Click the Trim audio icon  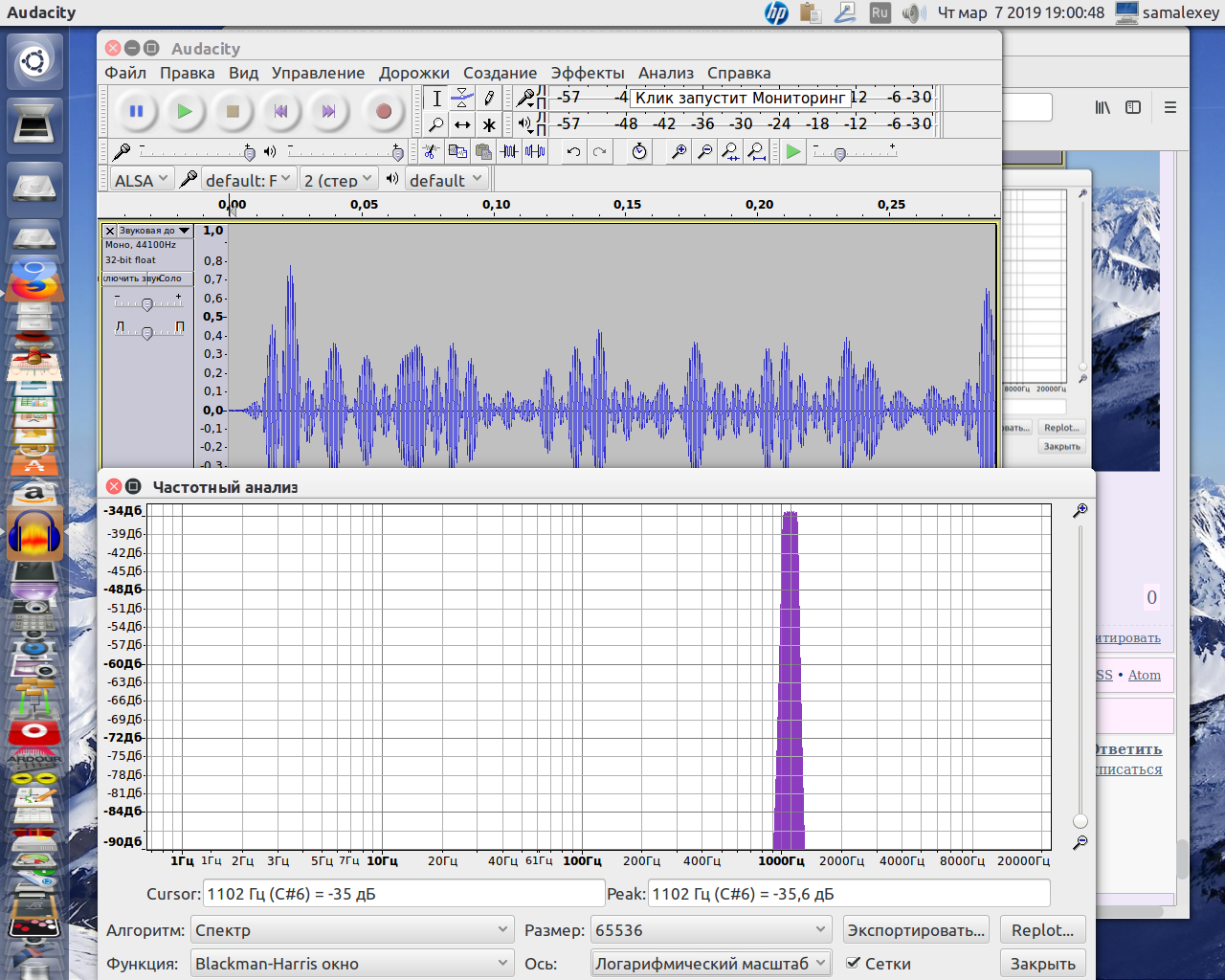(x=509, y=151)
